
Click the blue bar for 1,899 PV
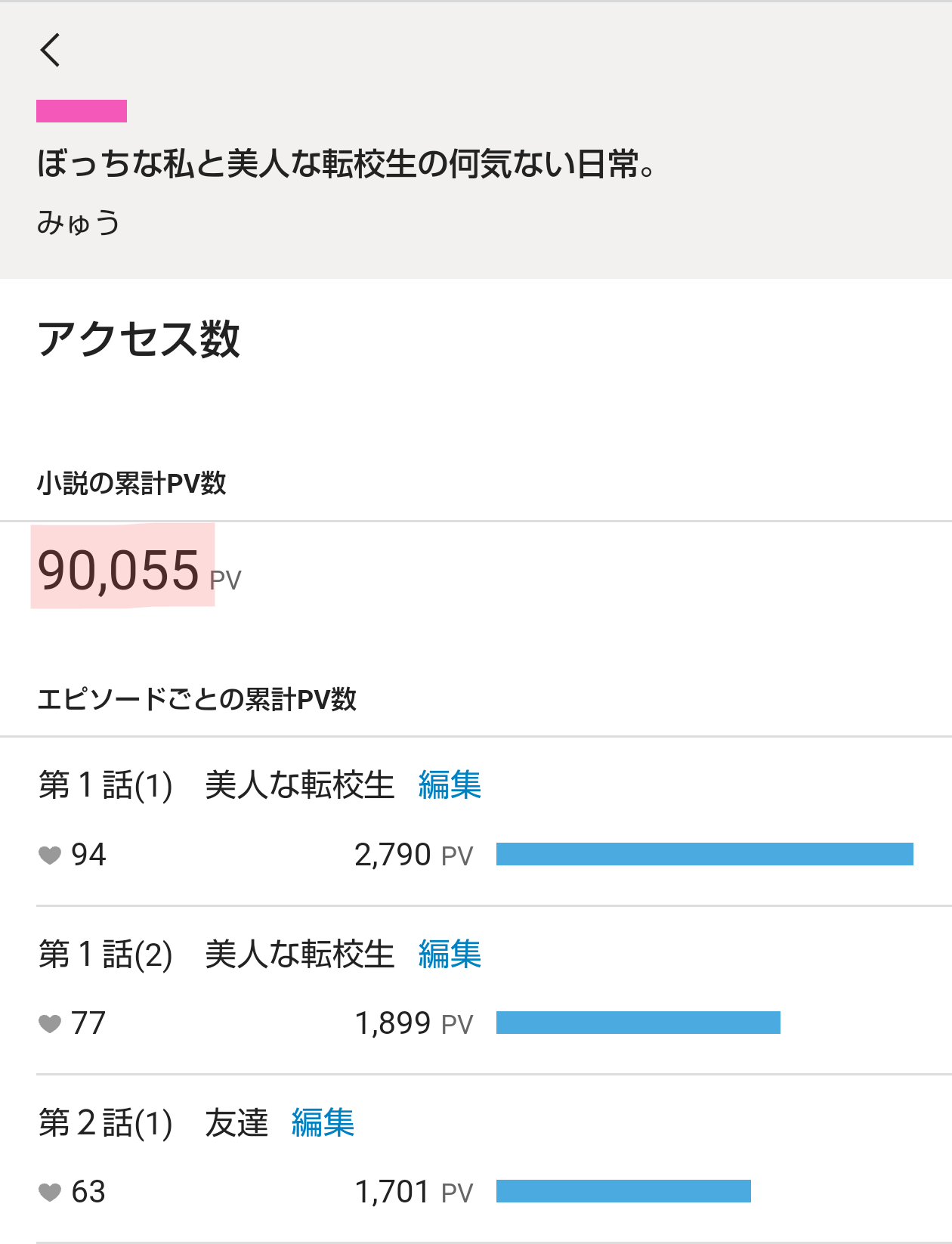(638, 1023)
